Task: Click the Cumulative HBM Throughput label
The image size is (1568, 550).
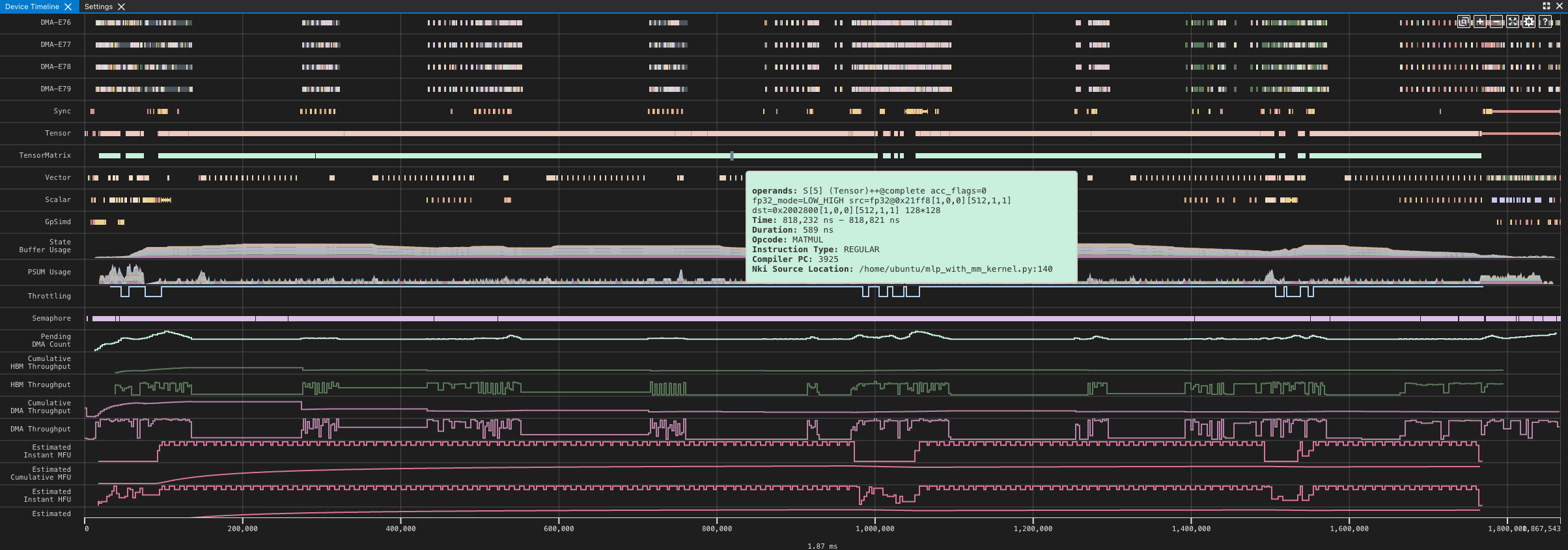Action: point(41,362)
